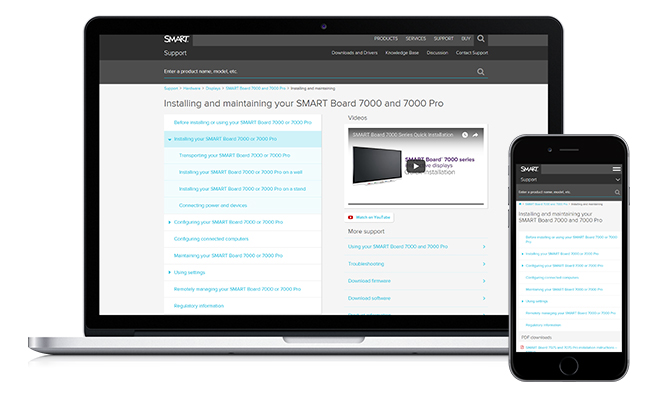This screenshot has height=397, width=658.
Task: Open the SERVICES menu
Action: 415,39
